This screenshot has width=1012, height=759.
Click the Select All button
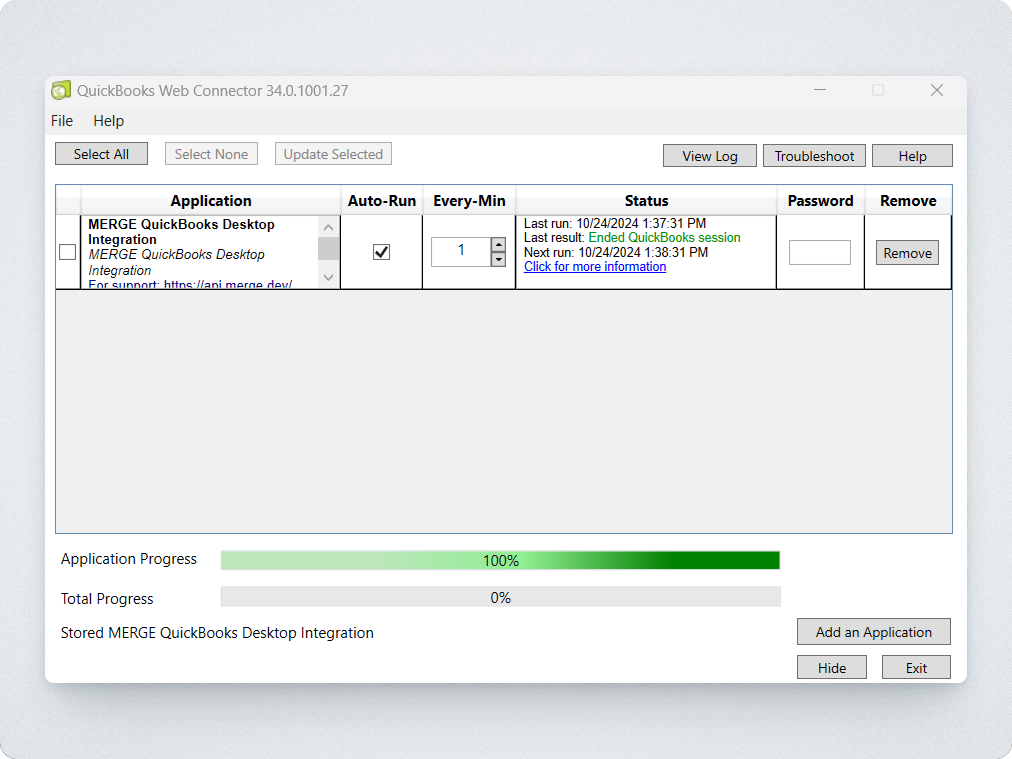pos(101,154)
